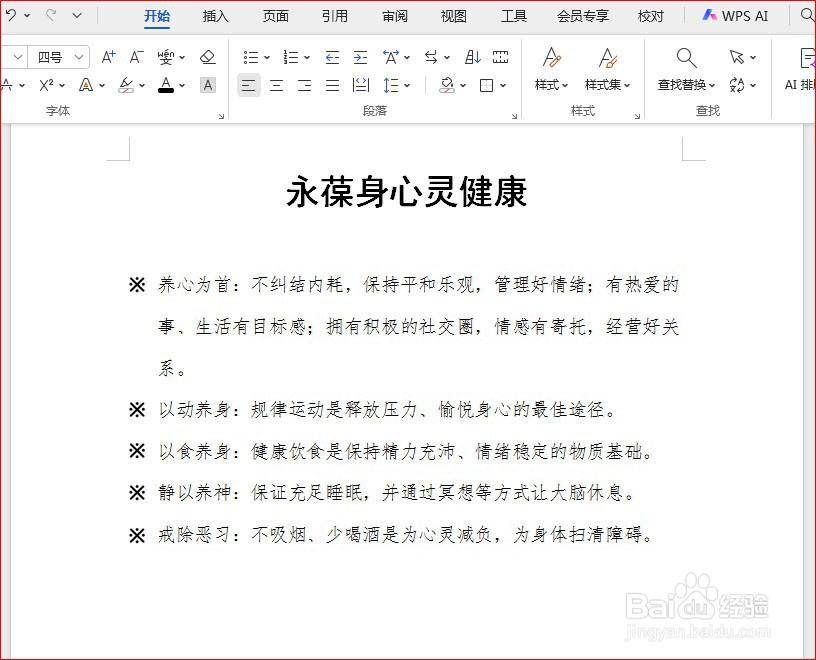Viewport: 816px width, 660px height.
Task: Click the Sort icon in paragraph group
Action: pyautogui.click(x=473, y=57)
